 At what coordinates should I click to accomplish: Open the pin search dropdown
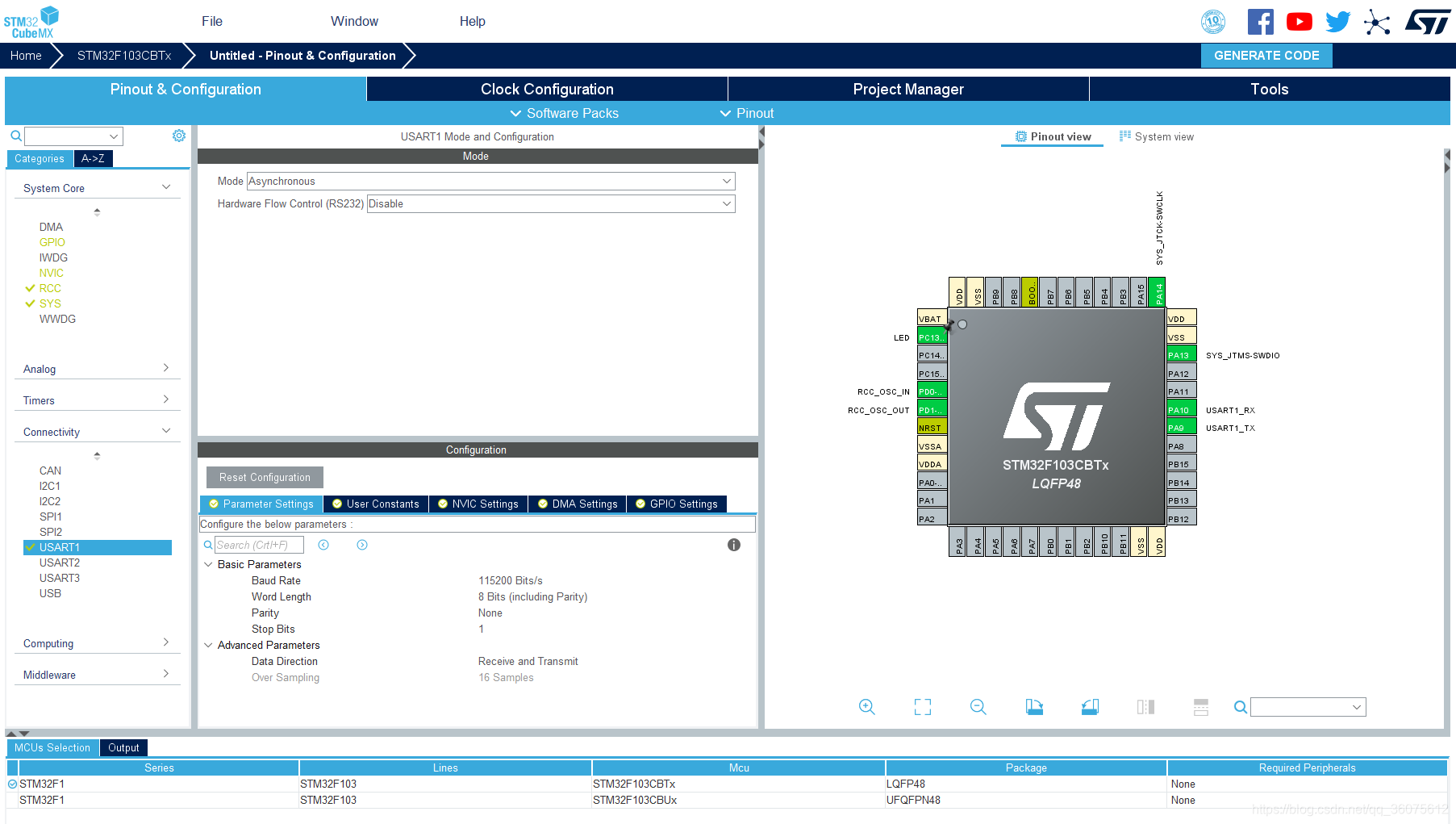tap(1308, 707)
